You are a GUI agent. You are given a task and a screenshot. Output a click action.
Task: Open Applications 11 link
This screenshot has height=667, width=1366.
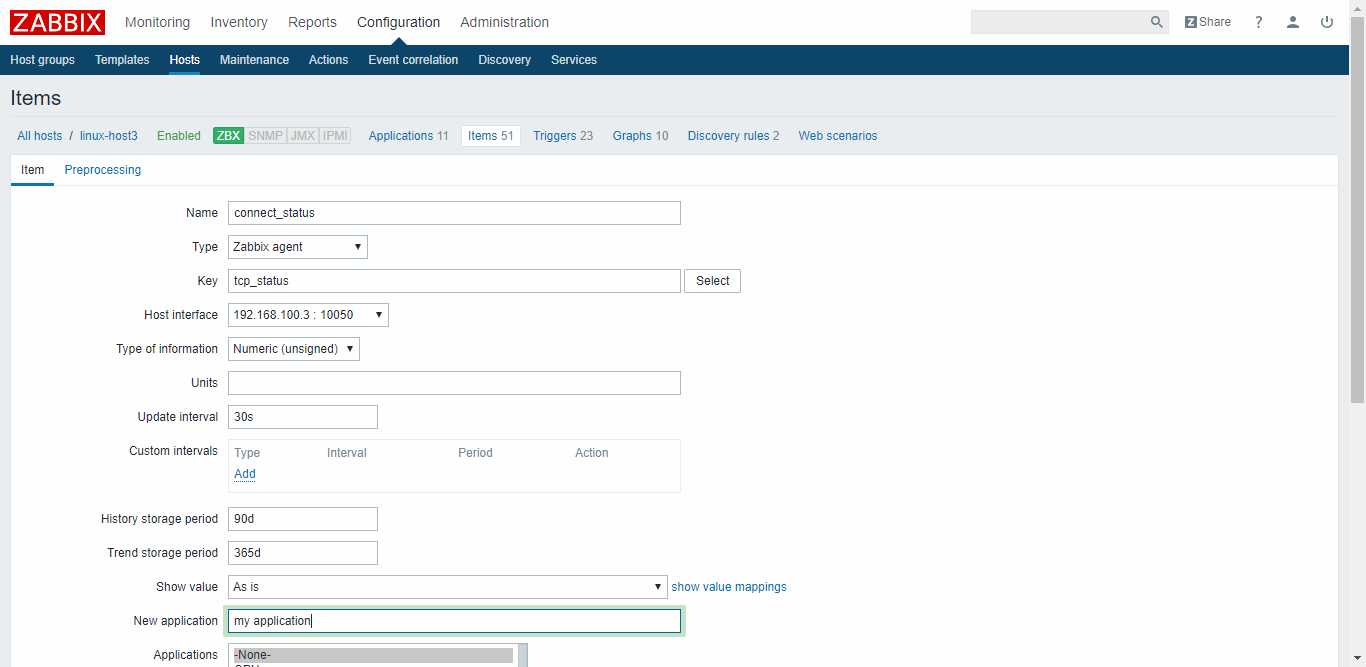coord(408,136)
